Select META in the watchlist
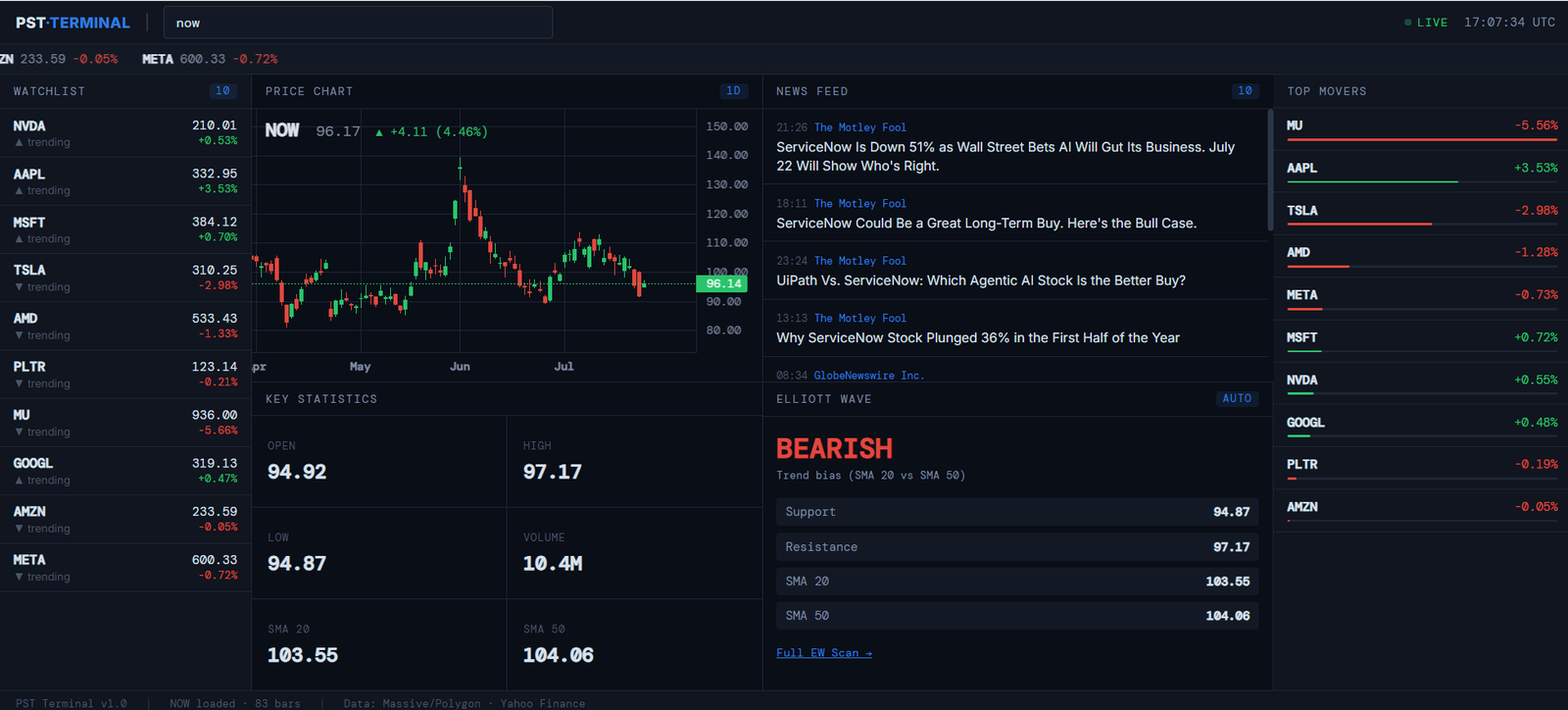The image size is (1568, 710). click(x=125, y=568)
